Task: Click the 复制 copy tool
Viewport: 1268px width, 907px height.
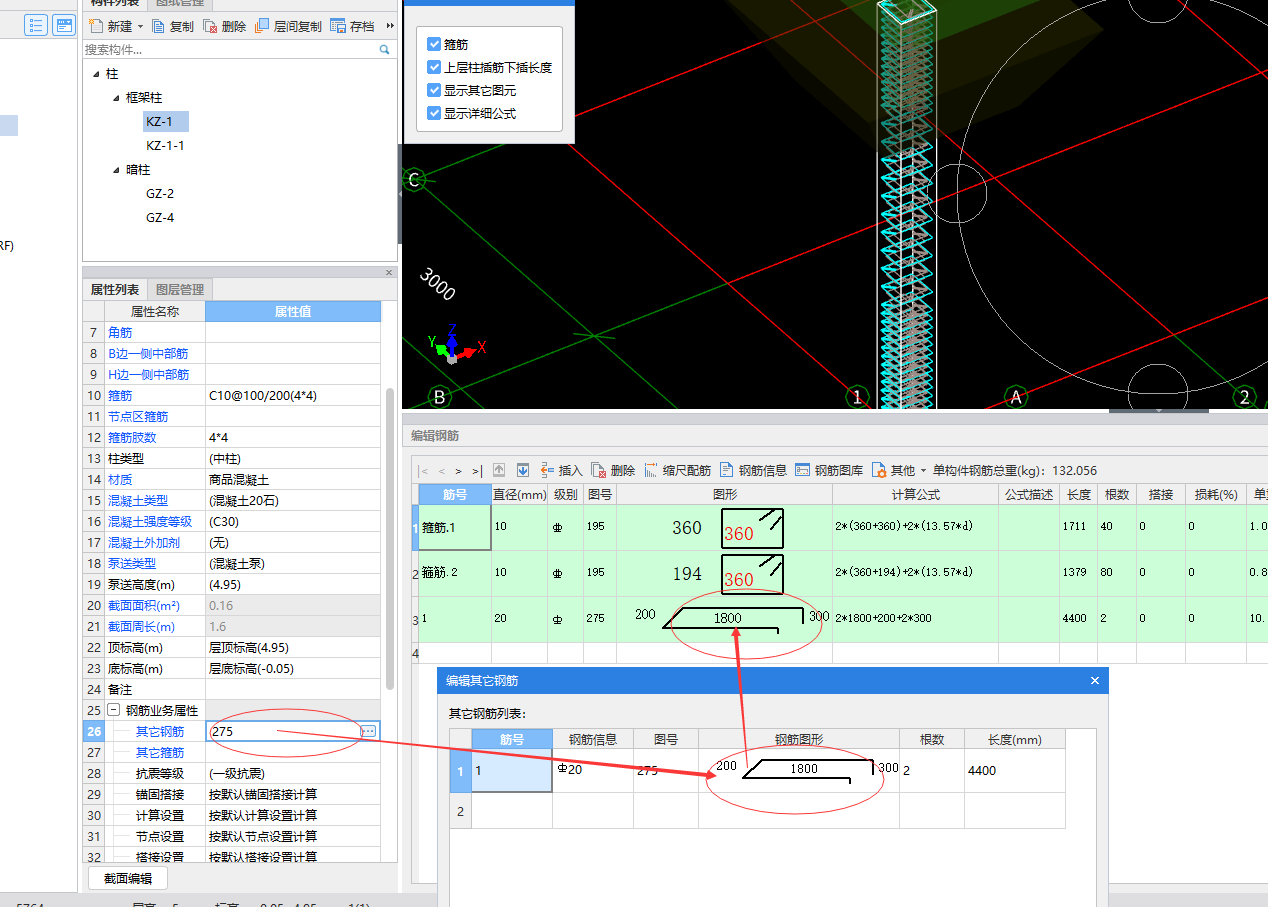Action: click(172, 26)
